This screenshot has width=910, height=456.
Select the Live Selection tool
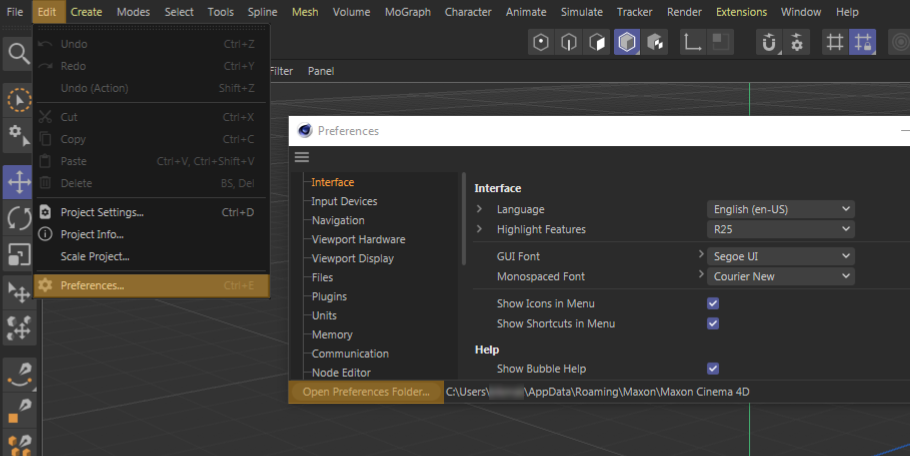coord(18,100)
